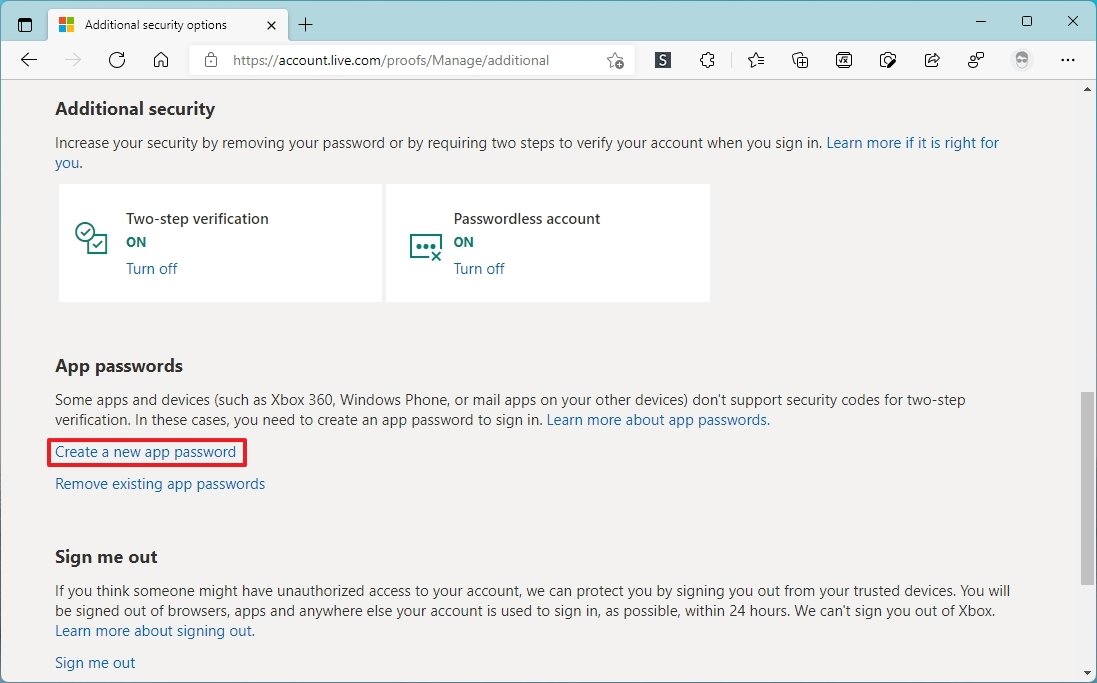
Task: Click Sign me out link
Action: 94,662
